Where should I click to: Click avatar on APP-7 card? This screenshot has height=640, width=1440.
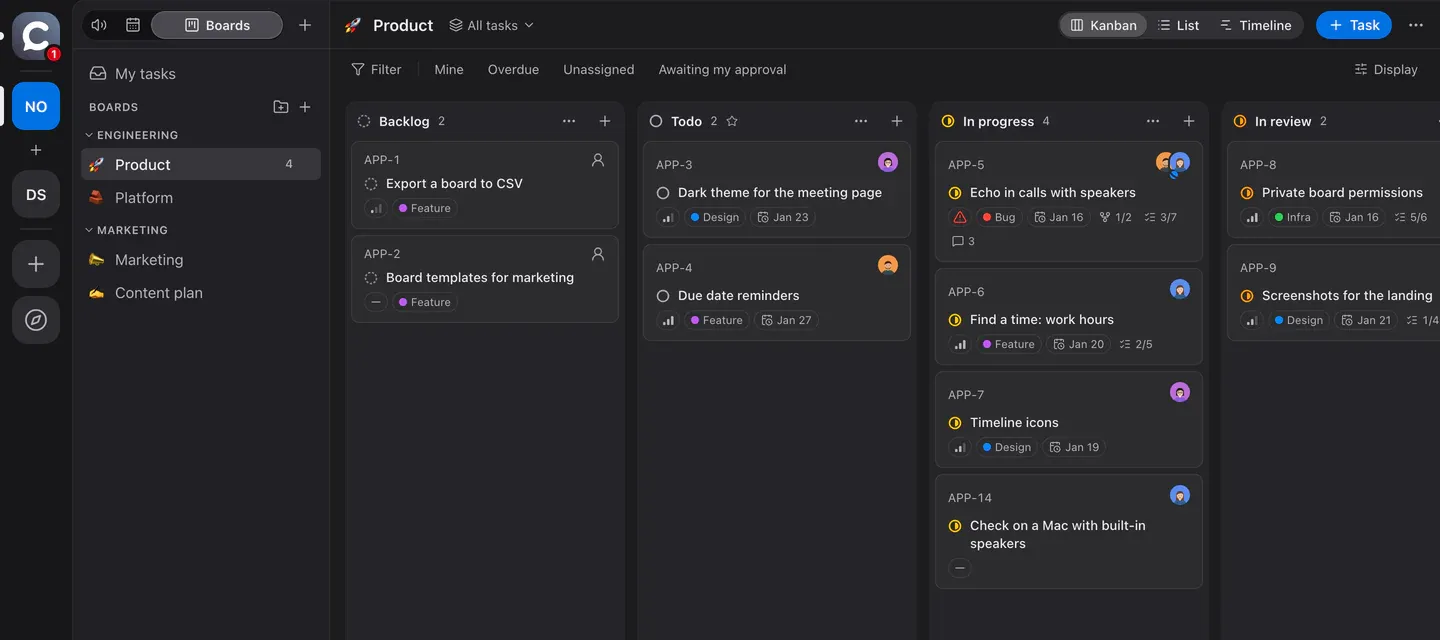click(1180, 392)
